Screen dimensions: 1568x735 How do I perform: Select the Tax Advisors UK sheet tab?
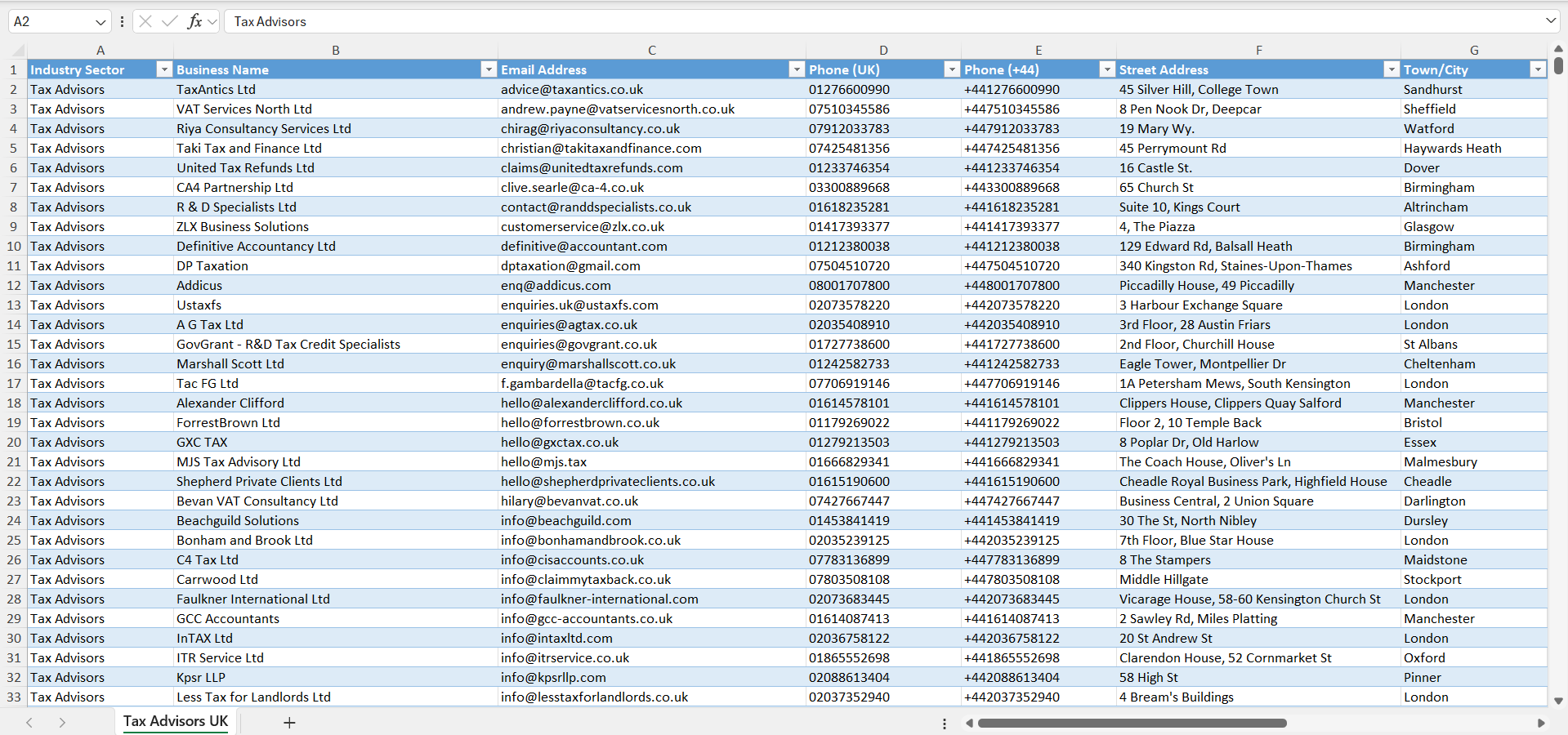pyautogui.click(x=176, y=722)
